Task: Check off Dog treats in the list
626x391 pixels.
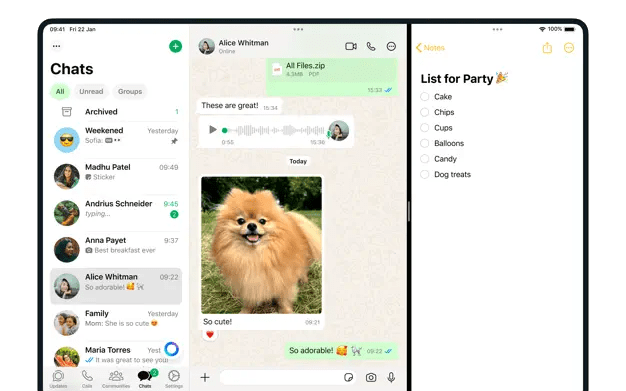Action: pos(425,175)
